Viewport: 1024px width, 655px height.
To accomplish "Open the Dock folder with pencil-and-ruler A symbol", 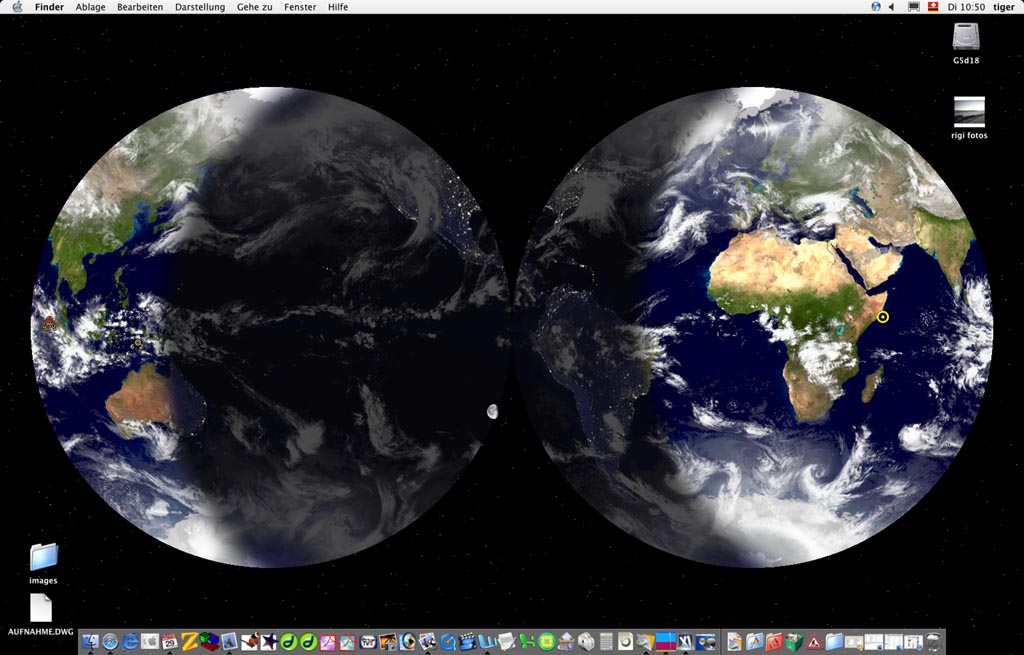I will click(754, 641).
